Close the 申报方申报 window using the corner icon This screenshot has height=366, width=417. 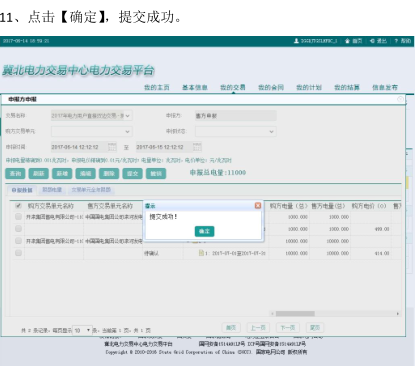click(400, 99)
